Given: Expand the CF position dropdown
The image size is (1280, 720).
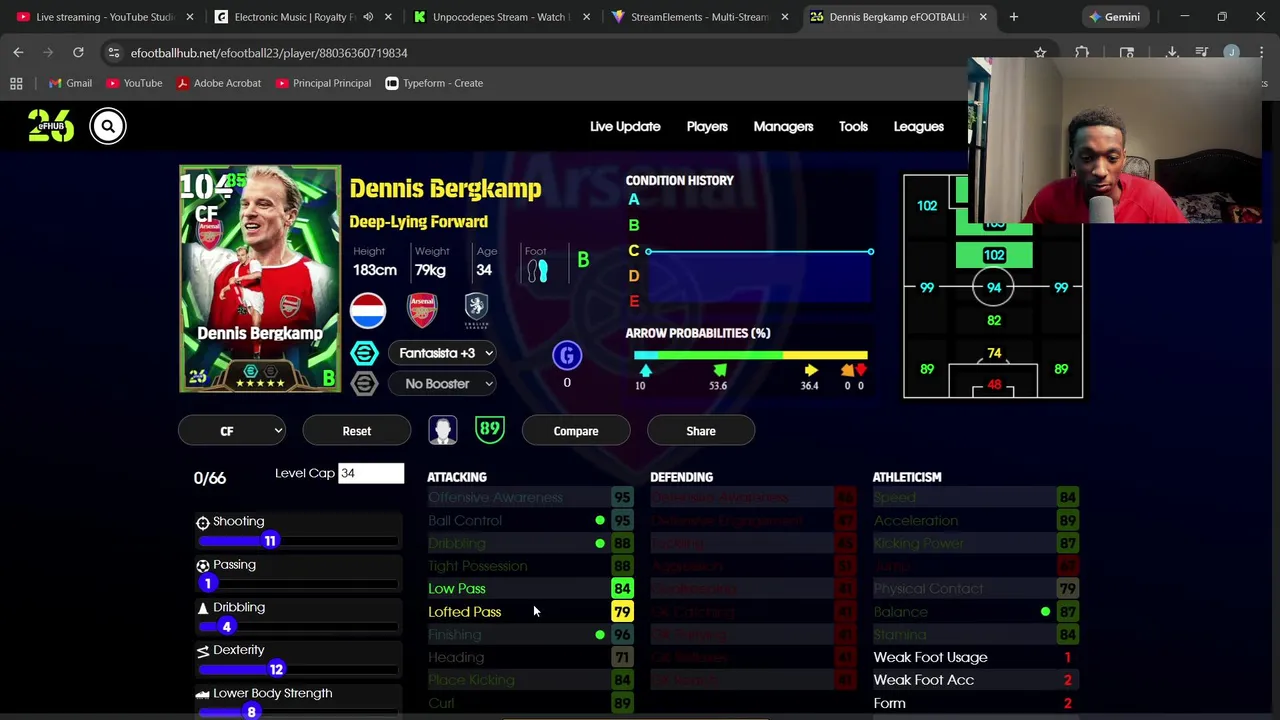Looking at the screenshot, I should tap(232, 431).
